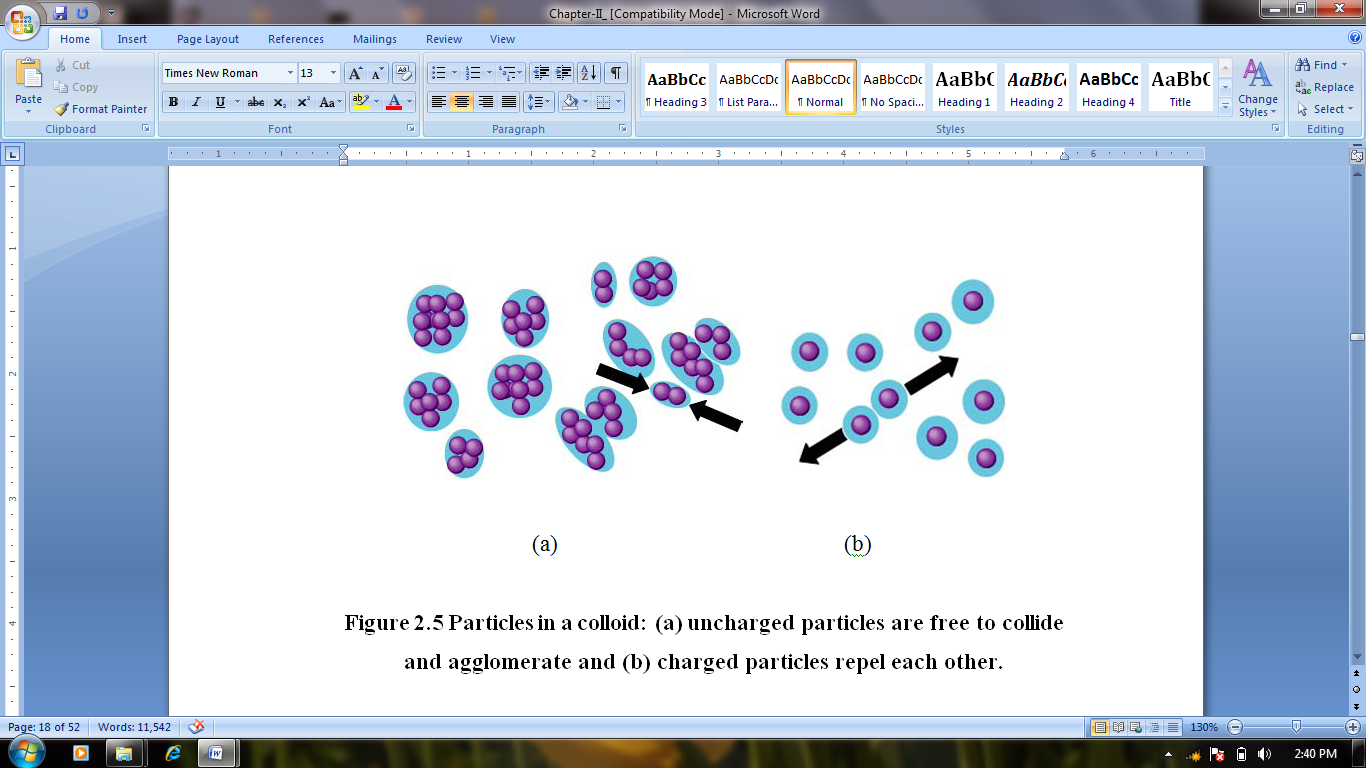
Task: Click the Format Painter brush icon
Action: (x=62, y=109)
